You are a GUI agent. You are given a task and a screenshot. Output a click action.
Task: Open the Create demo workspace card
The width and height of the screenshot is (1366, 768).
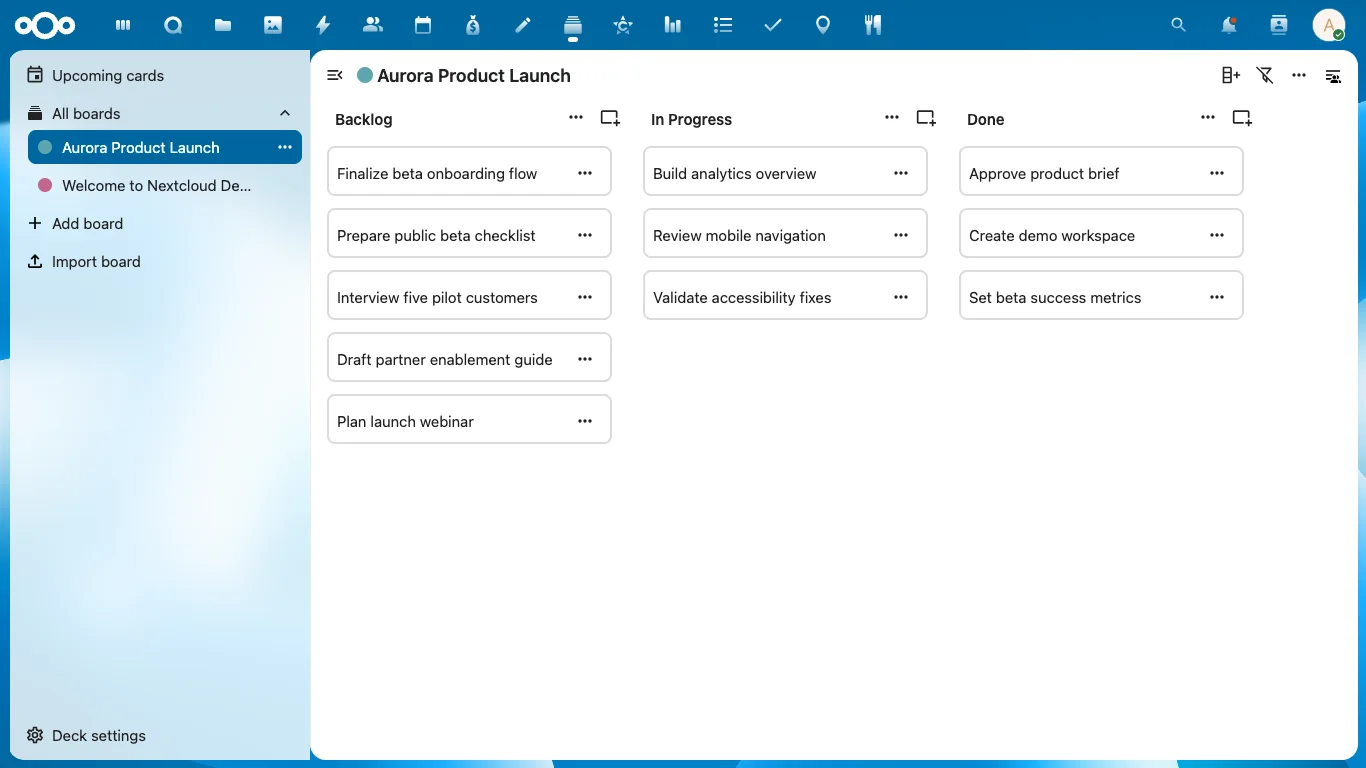[1101, 233]
